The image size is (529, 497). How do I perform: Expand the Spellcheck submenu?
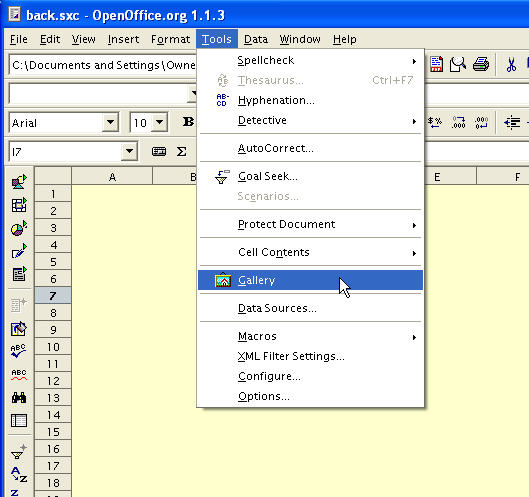coord(310,60)
